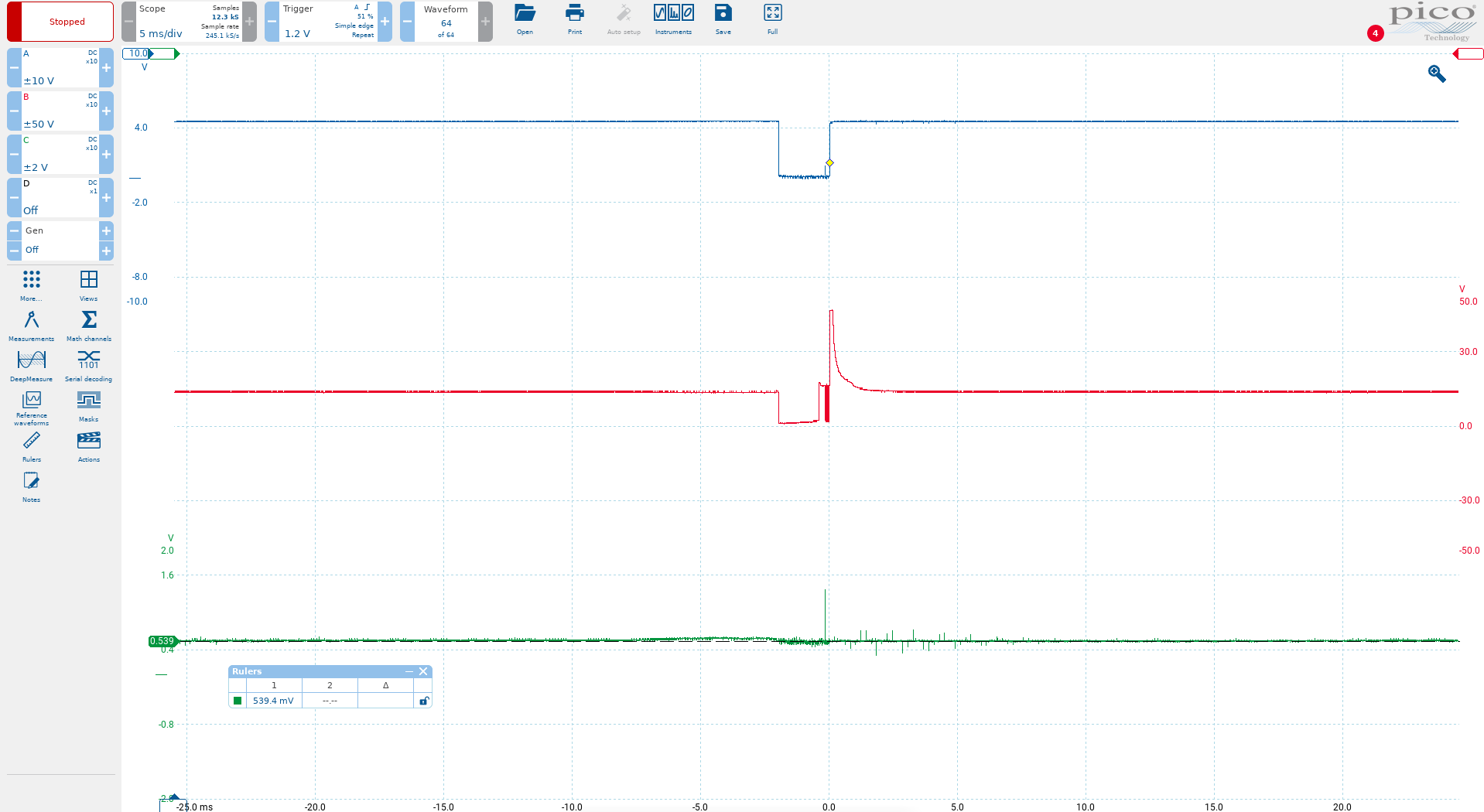Increase the timebase from 5 ms/div
Viewport: 1484px width, 812px height.
[x=249, y=22]
